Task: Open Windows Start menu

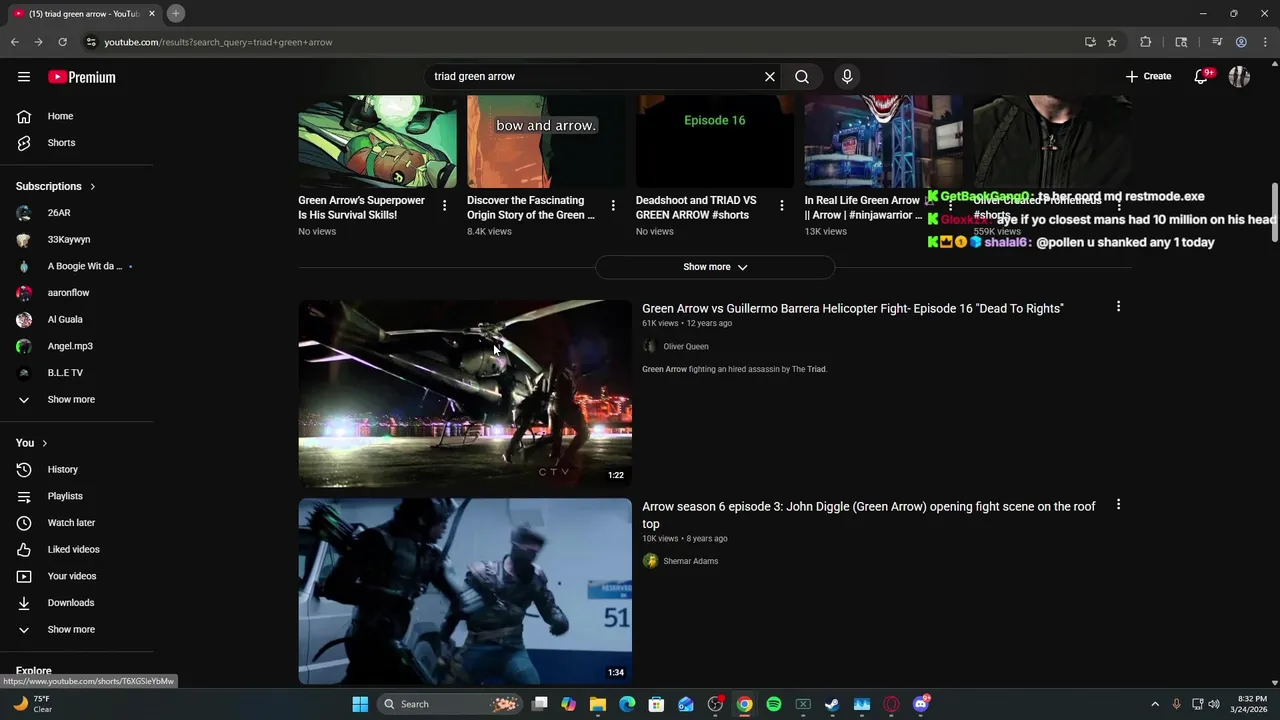Action: pyautogui.click(x=360, y=704)
